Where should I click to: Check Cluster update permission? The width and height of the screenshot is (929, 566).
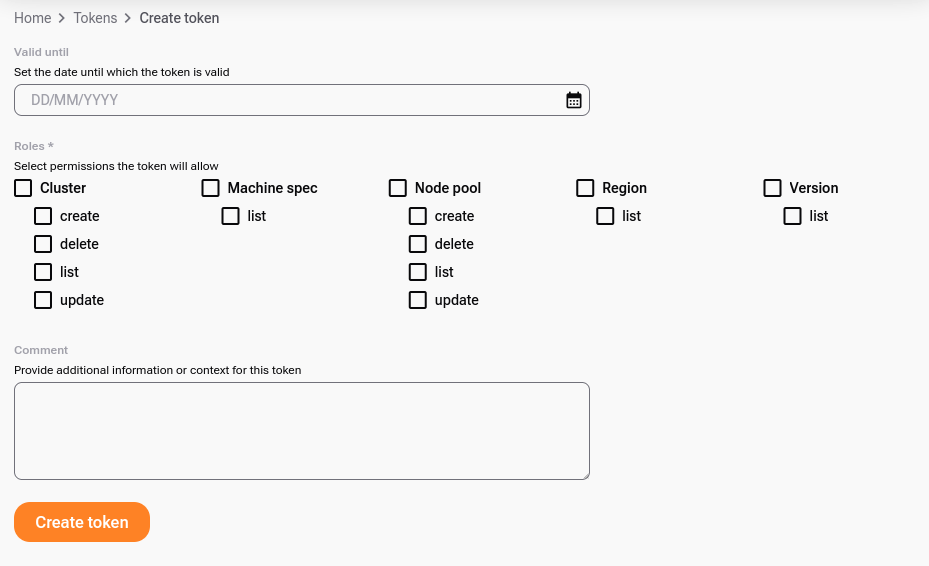43,300
